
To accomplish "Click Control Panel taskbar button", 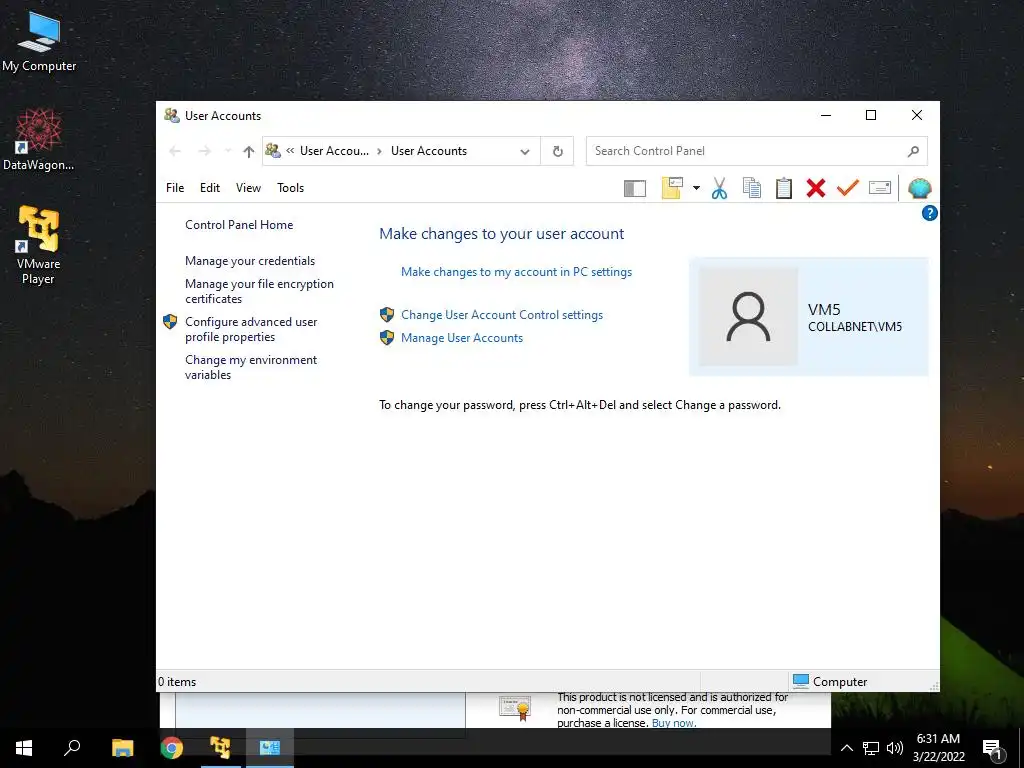I will (x=270, y=748).
